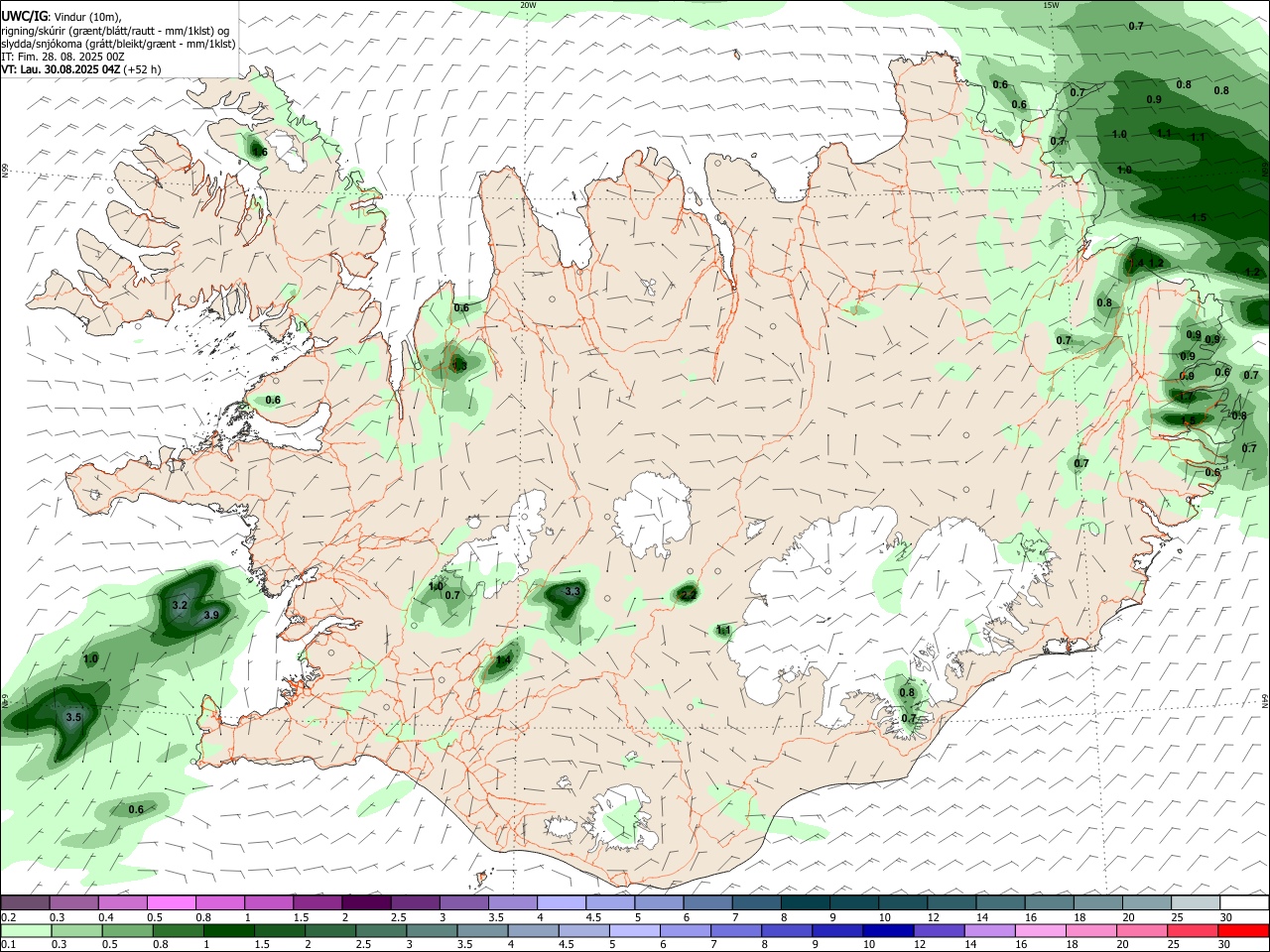Pick the light green 0.3 swatch in rain legend
This screenshot has height=952, width=1270.
click(x=76, y=930)
